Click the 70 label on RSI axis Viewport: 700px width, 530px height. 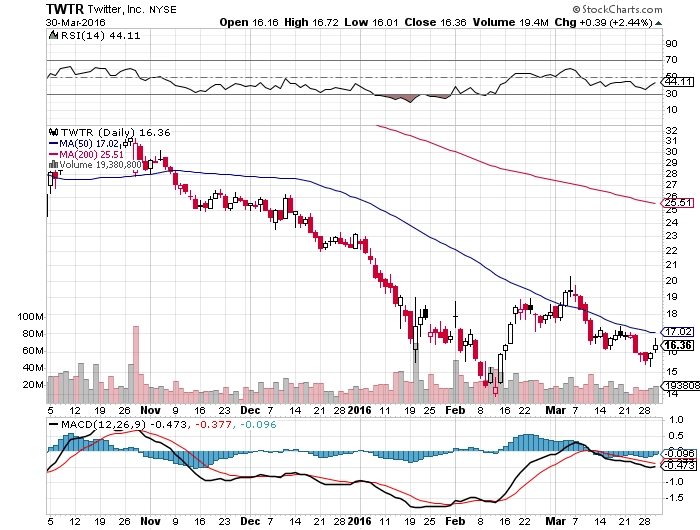point(671,60)
